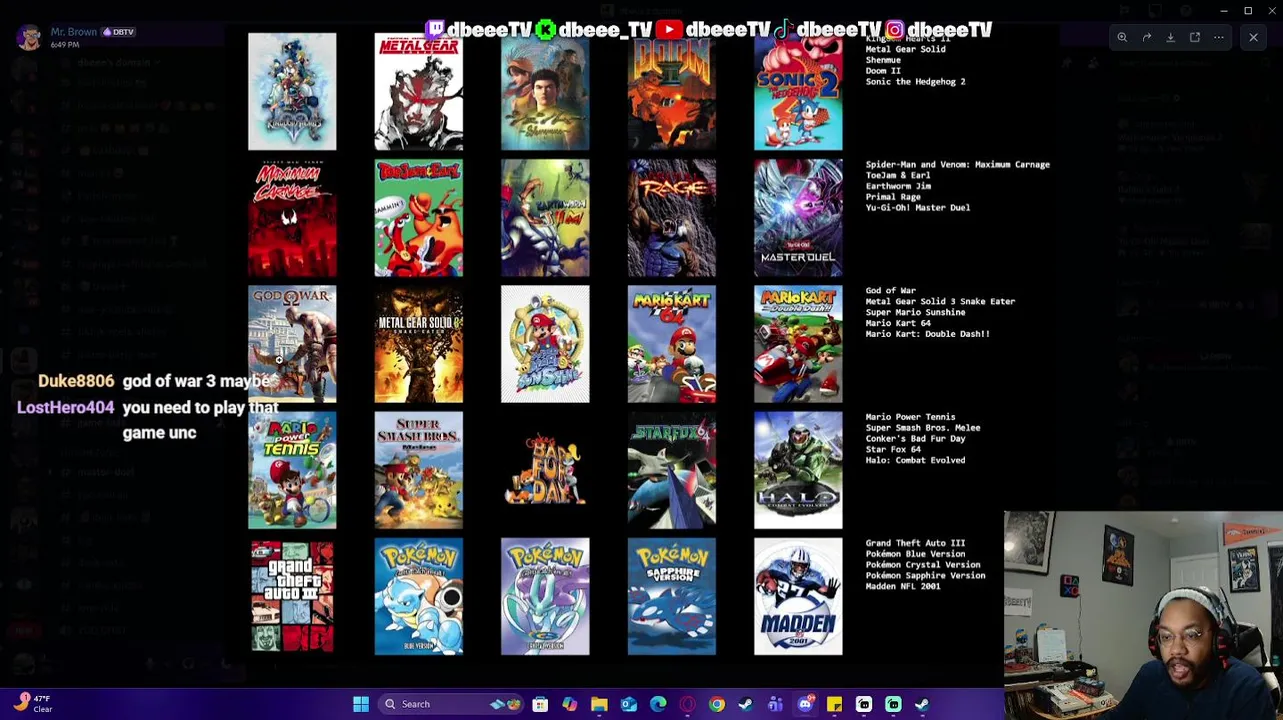1283x720 pixels.
Task: Click the Metal Gear Solid cover art
Action: pos(419,91)
